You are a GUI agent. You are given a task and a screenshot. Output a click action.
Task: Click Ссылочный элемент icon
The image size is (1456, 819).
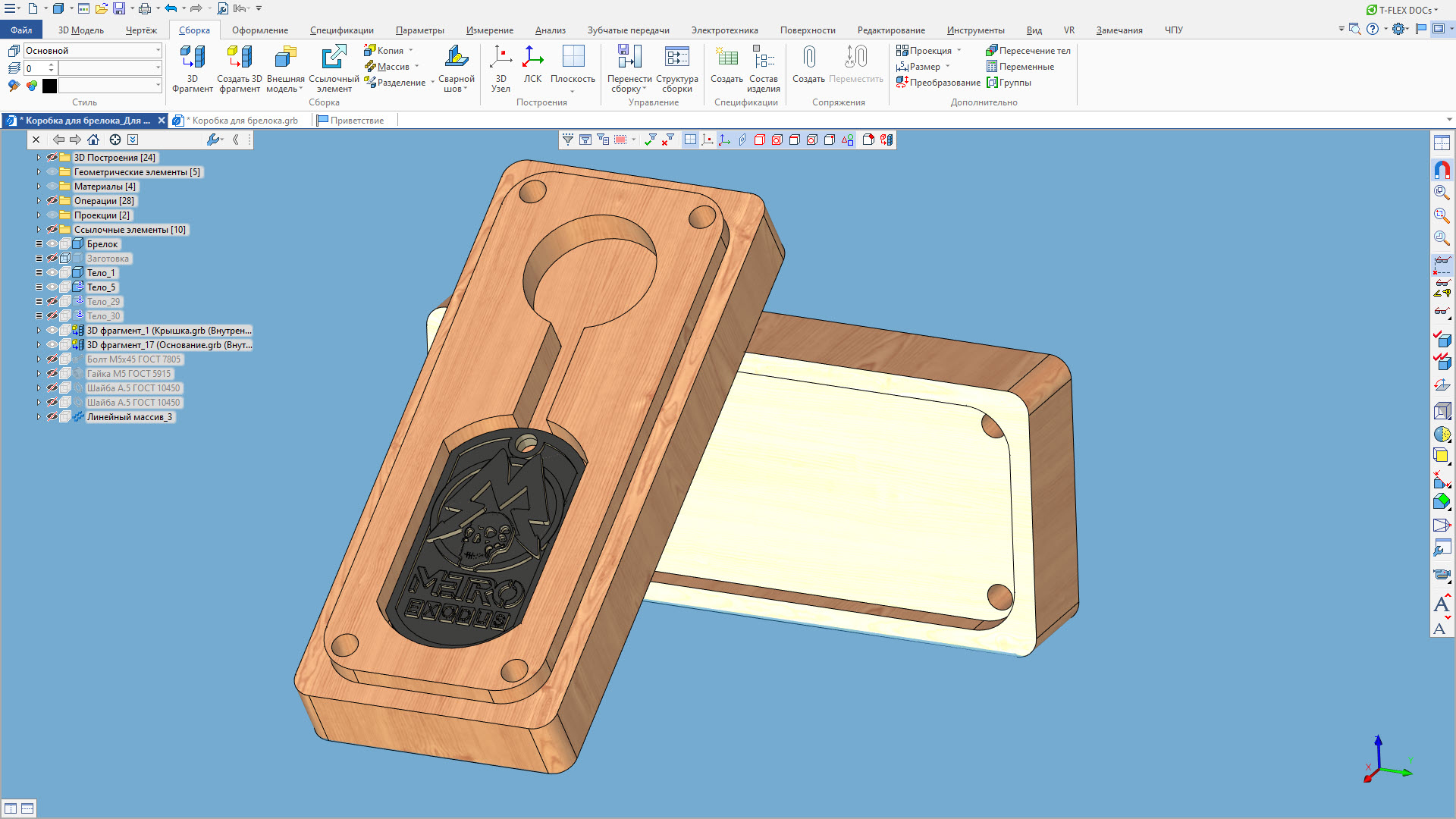coord(334,58)
